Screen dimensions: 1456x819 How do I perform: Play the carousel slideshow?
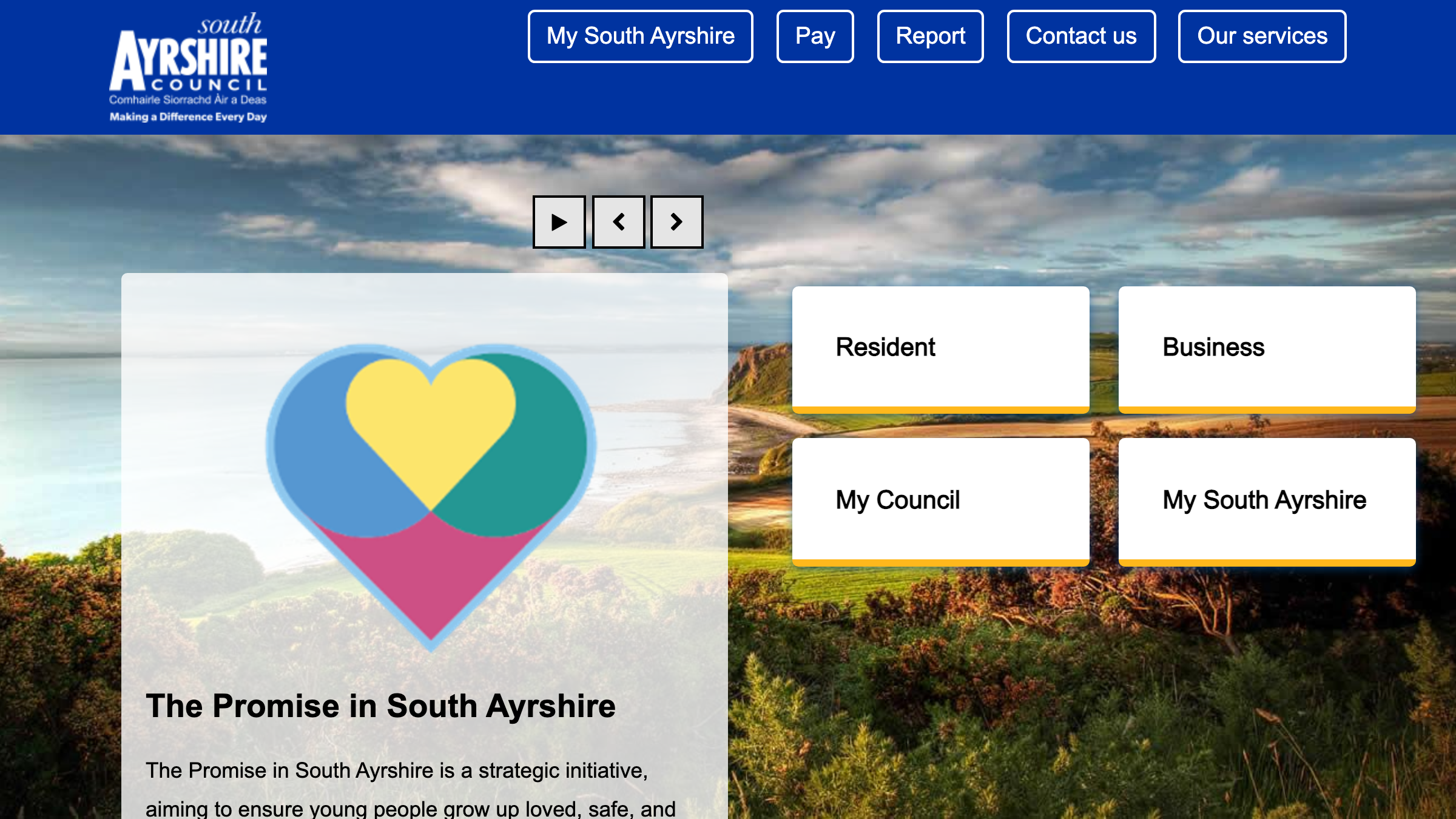point(559,222)
